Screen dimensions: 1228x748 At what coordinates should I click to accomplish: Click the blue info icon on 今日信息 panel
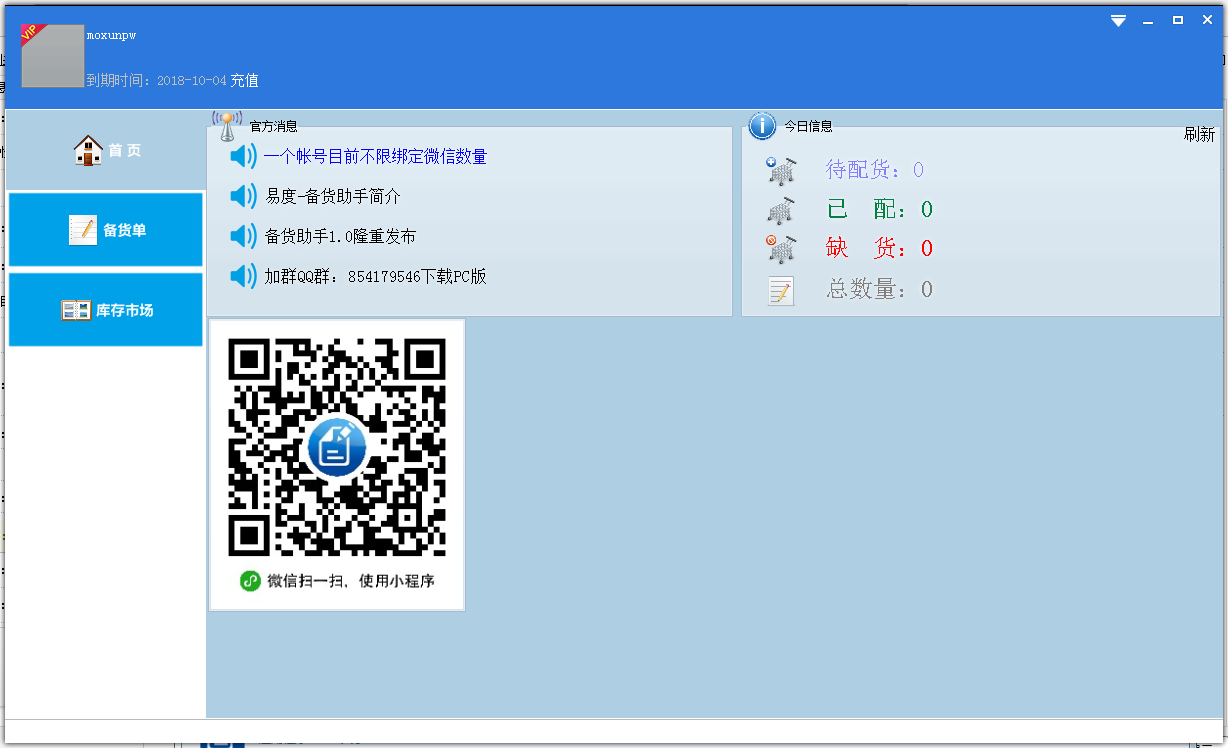(763, 125)
